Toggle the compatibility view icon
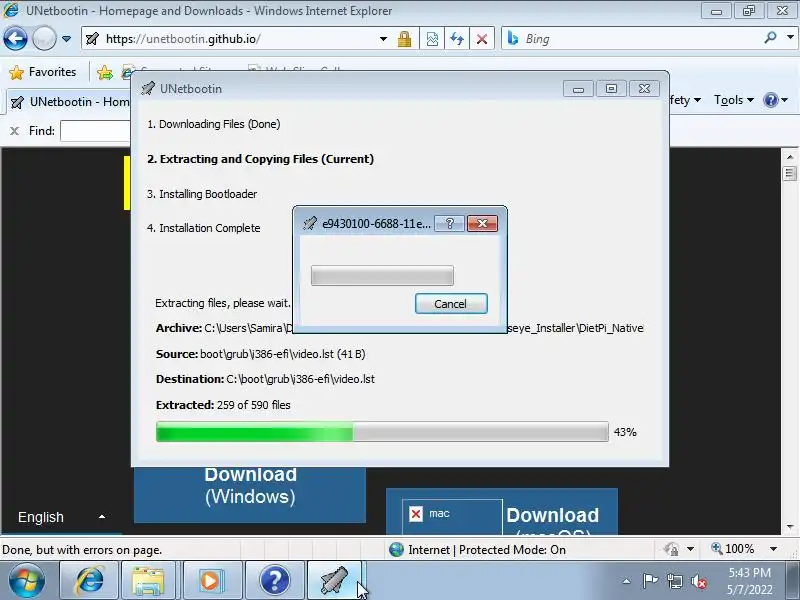Screen dimensions: 800x600 (432, 39)
